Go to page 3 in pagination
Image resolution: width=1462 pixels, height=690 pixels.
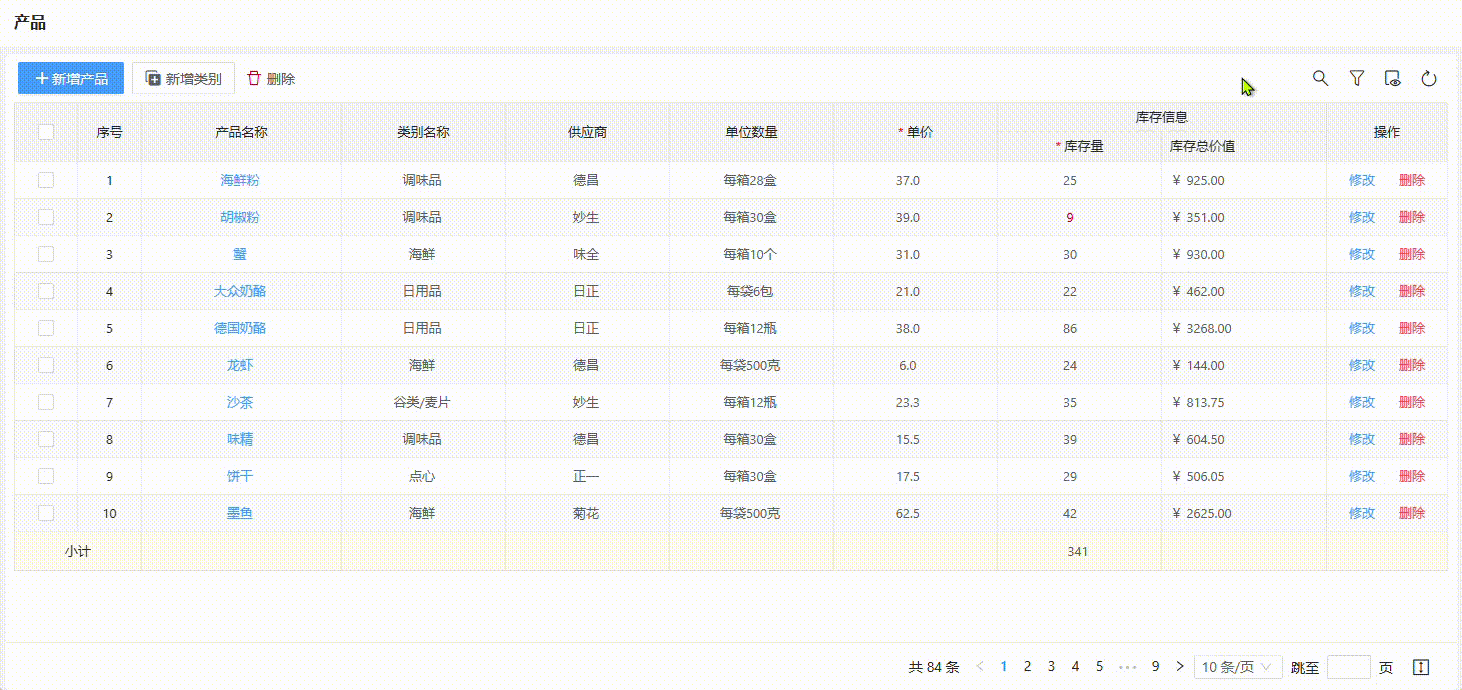point(1051,666)
